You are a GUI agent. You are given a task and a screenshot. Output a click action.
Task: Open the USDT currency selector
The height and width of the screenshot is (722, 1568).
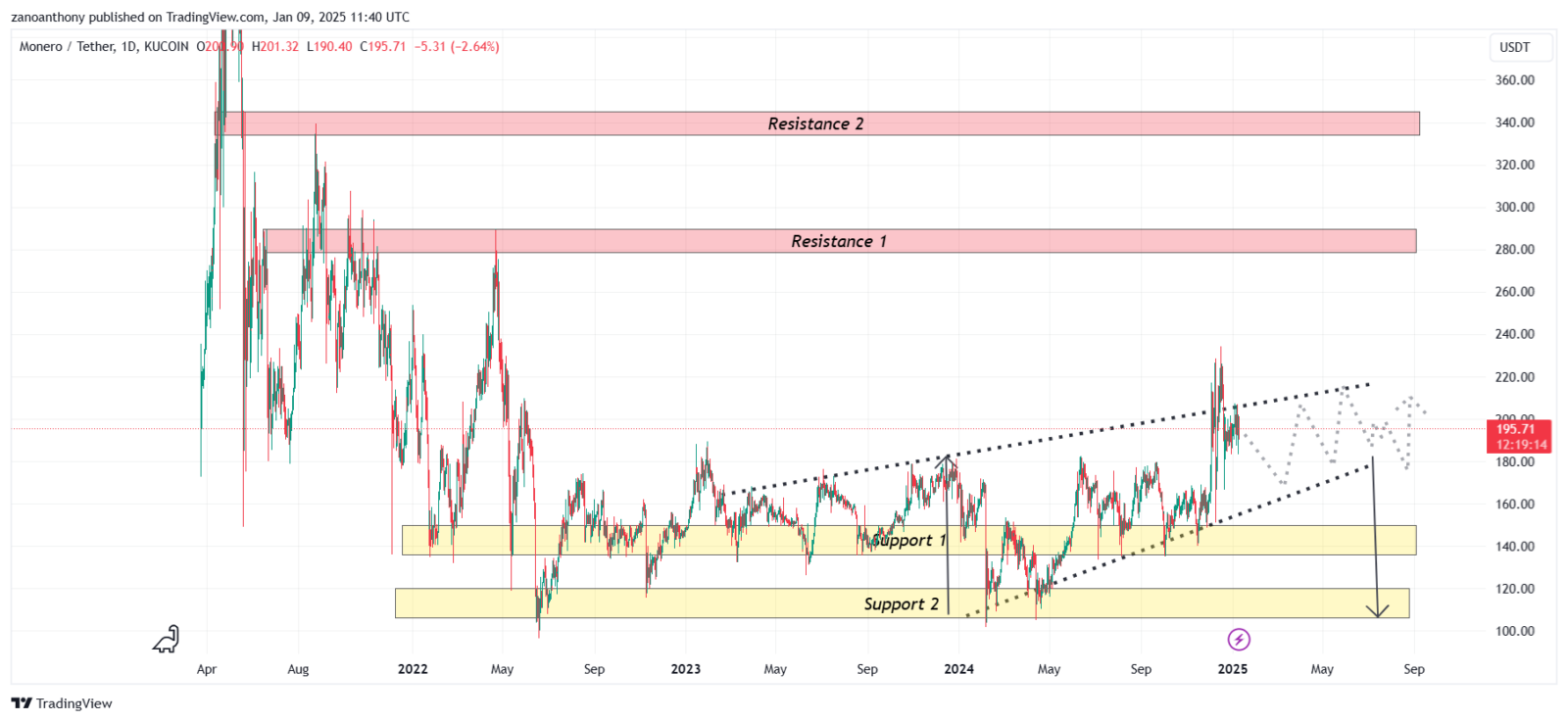pyautogui.click(x=1514, y=47)
